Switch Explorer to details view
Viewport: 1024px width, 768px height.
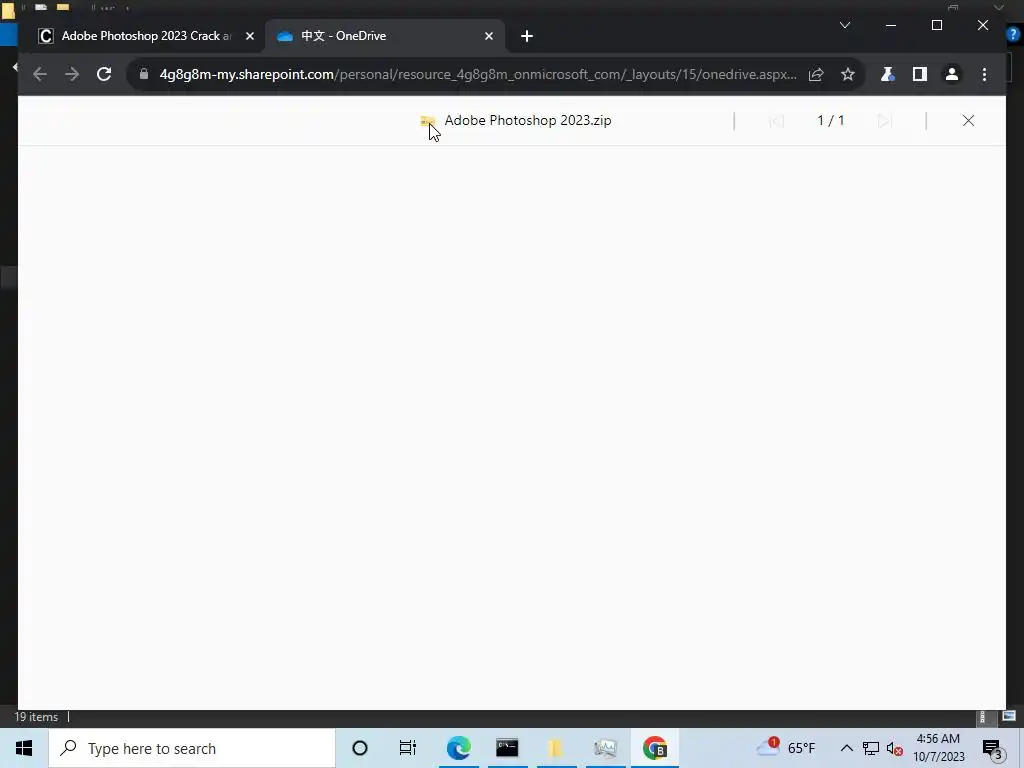[x=982, y=717]
